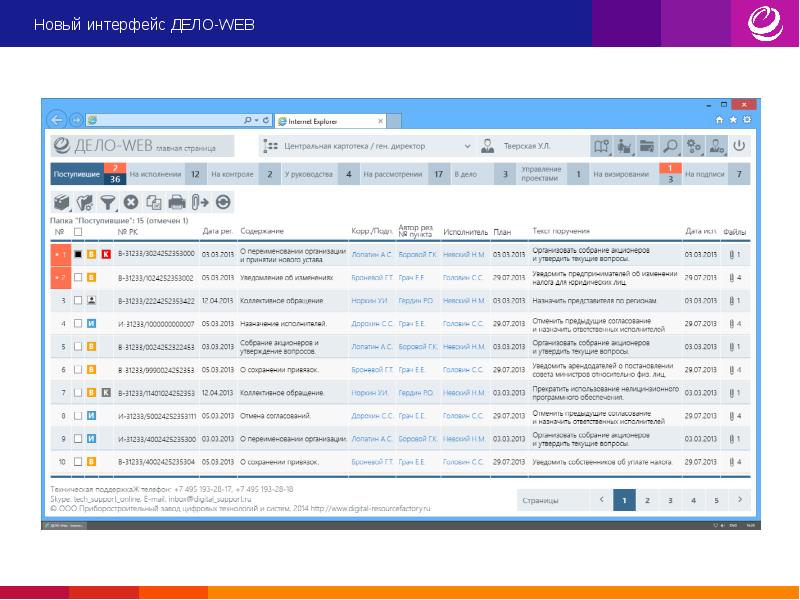Click the power logout icon

[739, 146]
